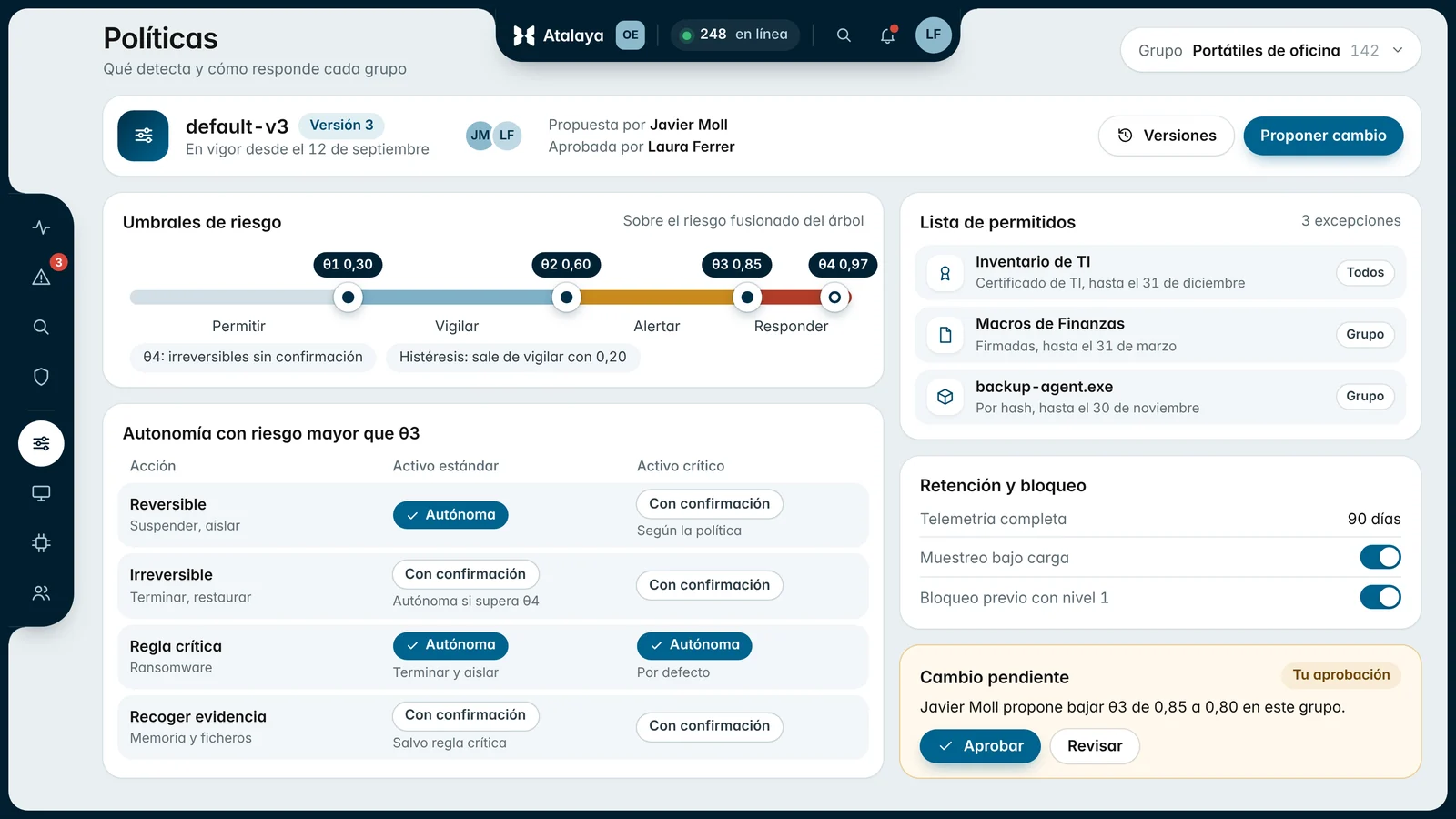Screen dimensions: 1456x819
Task: Open Grupo scope for Macros de Finanzas
Action: pos(1365,334)
